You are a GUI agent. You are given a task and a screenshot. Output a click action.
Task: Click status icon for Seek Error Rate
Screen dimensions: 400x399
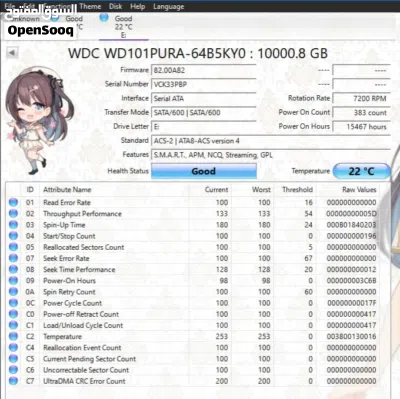[x=13, y=258]
